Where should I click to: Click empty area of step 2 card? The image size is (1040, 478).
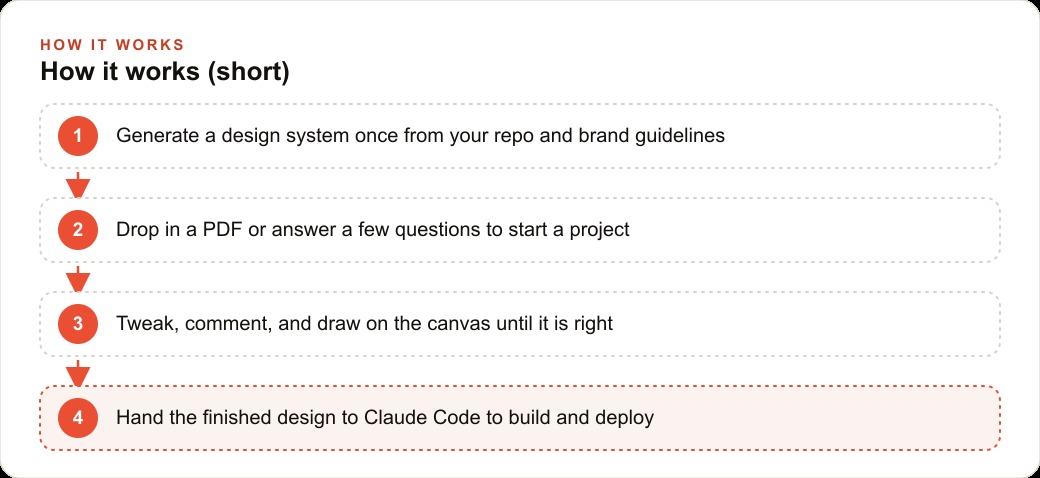[x=816, y=230]
